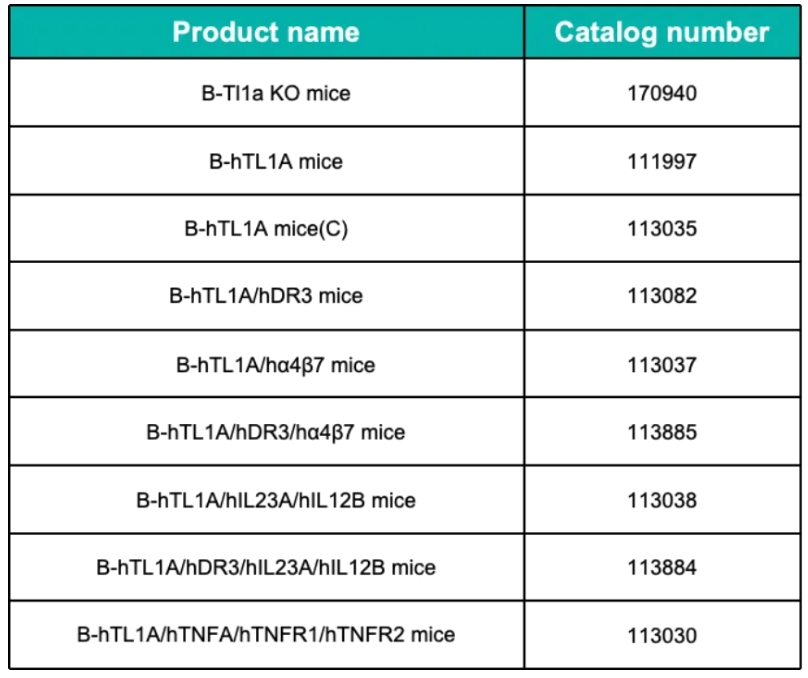Select catalog number 113082
Viewport: 808px width, 678px height.
(662, 296)
